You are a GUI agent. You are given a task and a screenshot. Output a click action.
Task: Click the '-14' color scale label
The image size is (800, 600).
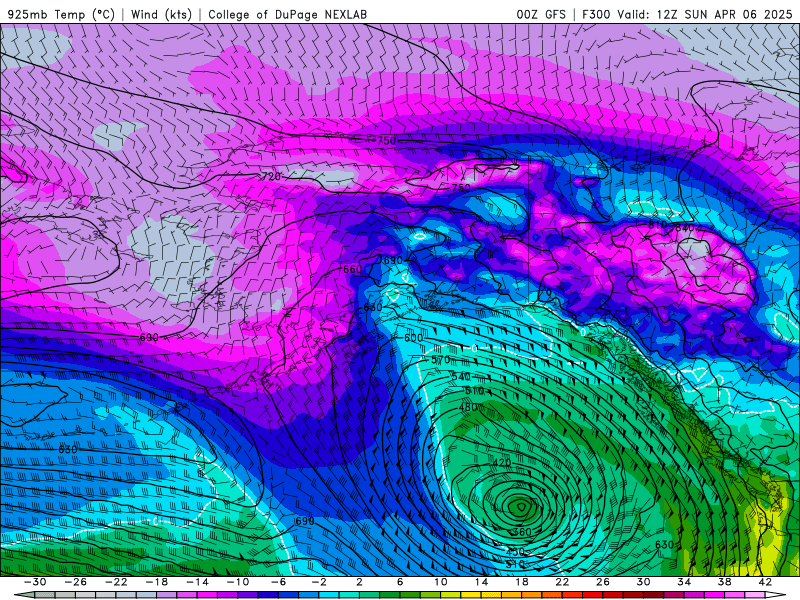click(197, 582)
